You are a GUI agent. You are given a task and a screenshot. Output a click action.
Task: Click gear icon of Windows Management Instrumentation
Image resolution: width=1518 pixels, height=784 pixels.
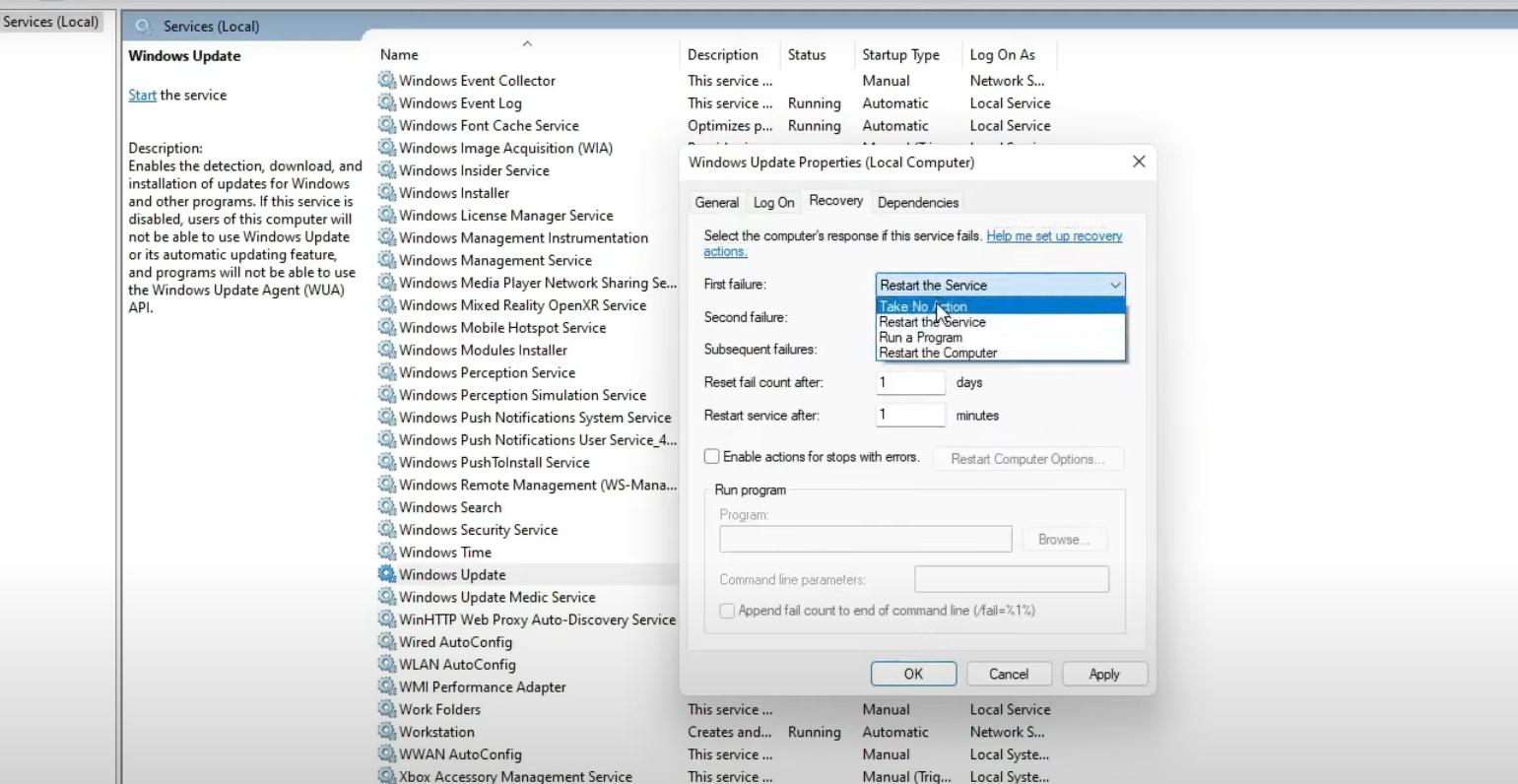[x=387, y=237]
